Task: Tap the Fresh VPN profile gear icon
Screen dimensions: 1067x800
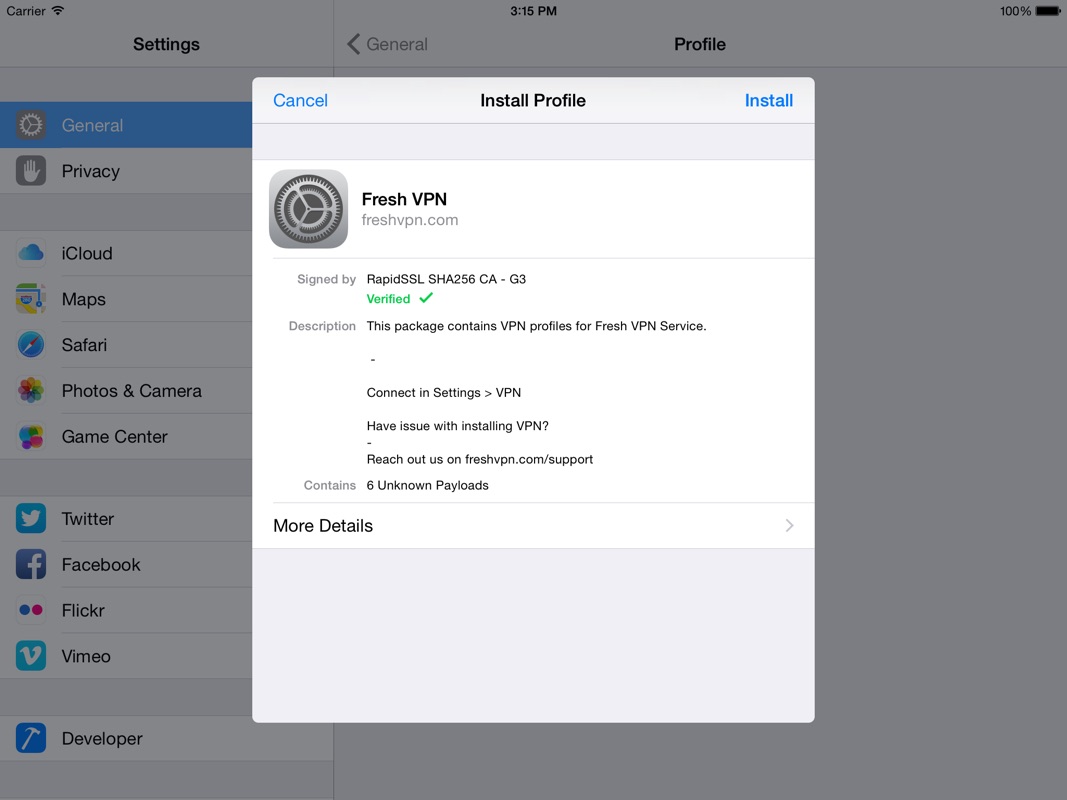Action: click(x=308, y=209)
